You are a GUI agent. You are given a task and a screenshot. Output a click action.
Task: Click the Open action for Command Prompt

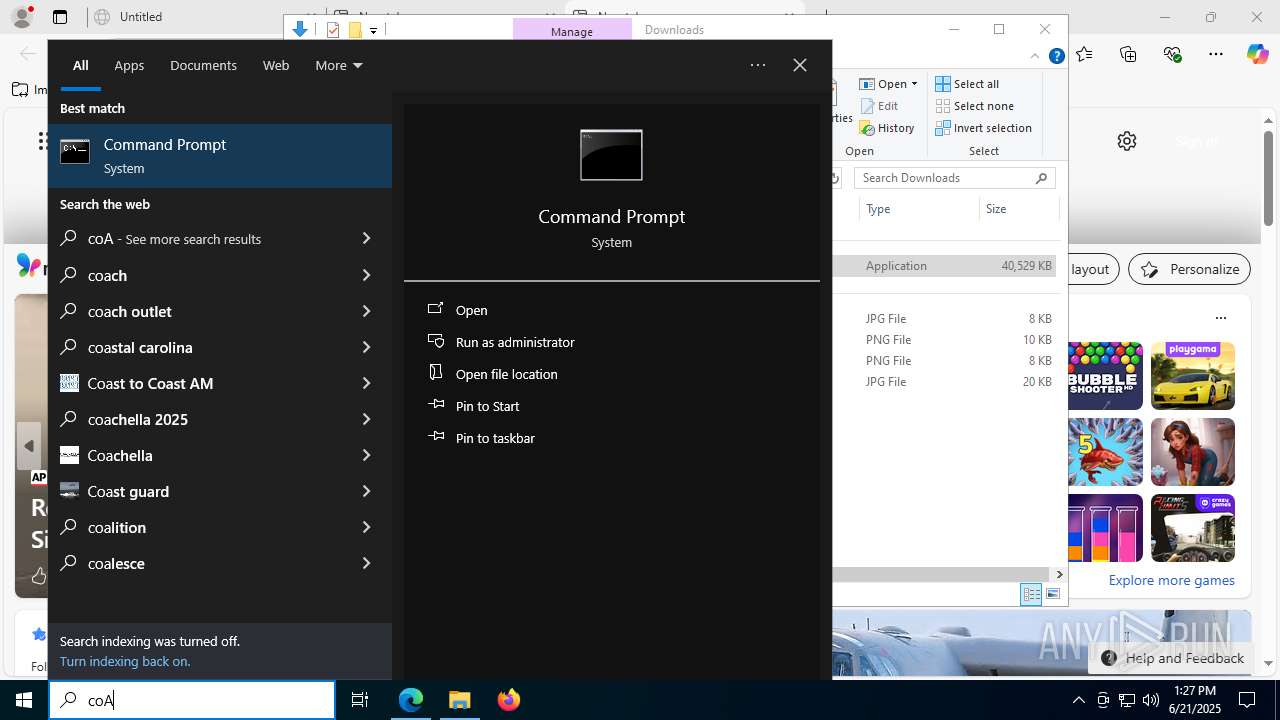pyautogui.click(x=471, y=310)
